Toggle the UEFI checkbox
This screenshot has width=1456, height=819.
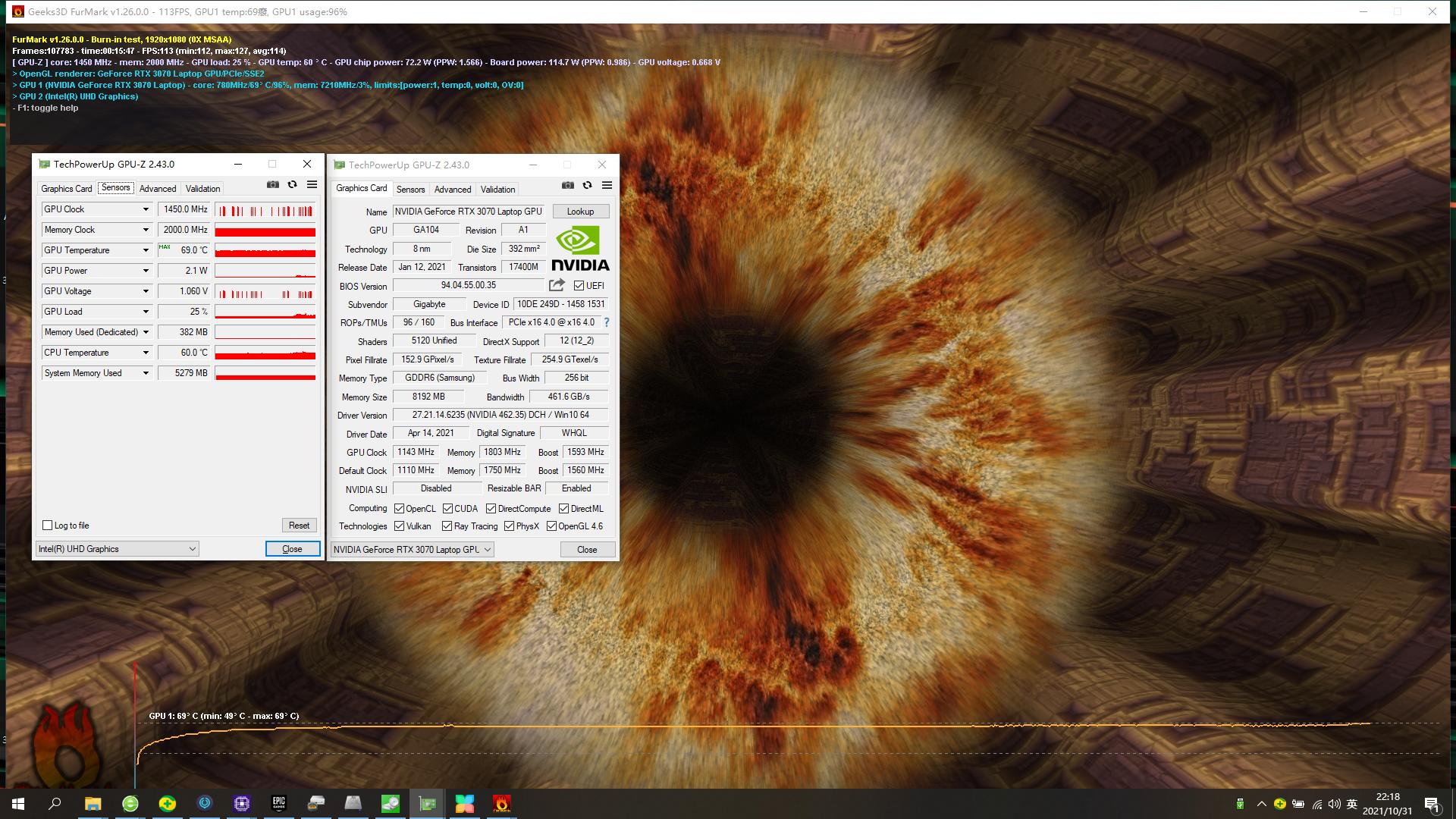pos(579,286)
